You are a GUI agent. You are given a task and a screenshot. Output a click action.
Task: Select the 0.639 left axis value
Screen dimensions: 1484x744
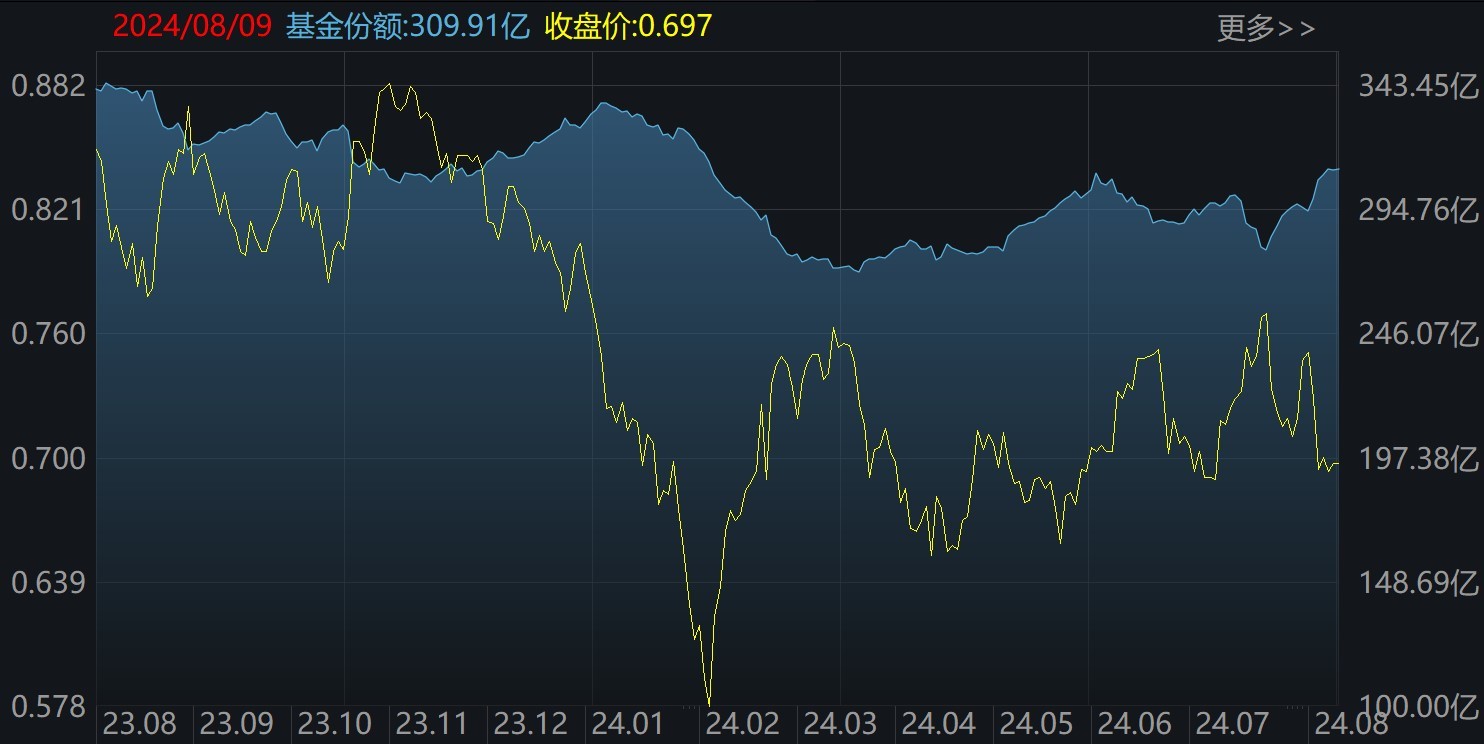click(48, 582)
